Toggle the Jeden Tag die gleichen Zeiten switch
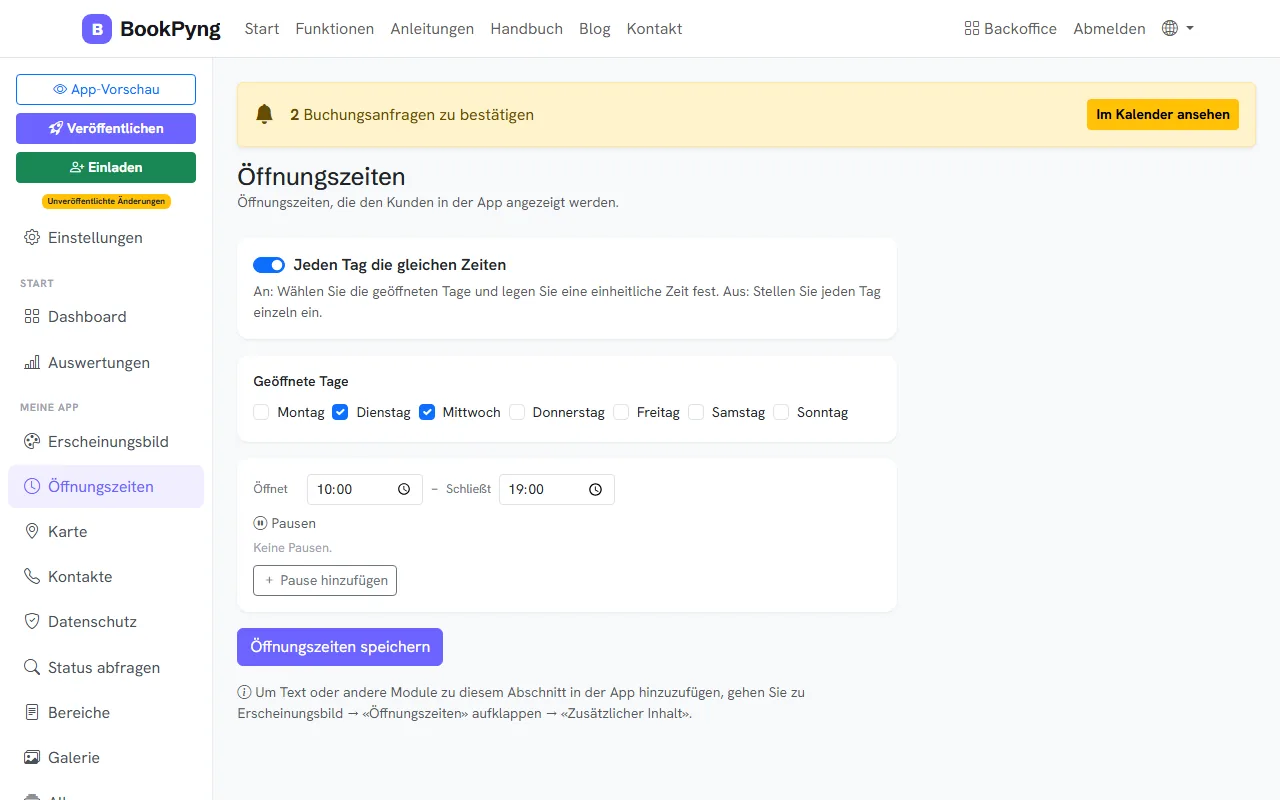Screen dimensions: 1280x800 [x=269, y=265]
